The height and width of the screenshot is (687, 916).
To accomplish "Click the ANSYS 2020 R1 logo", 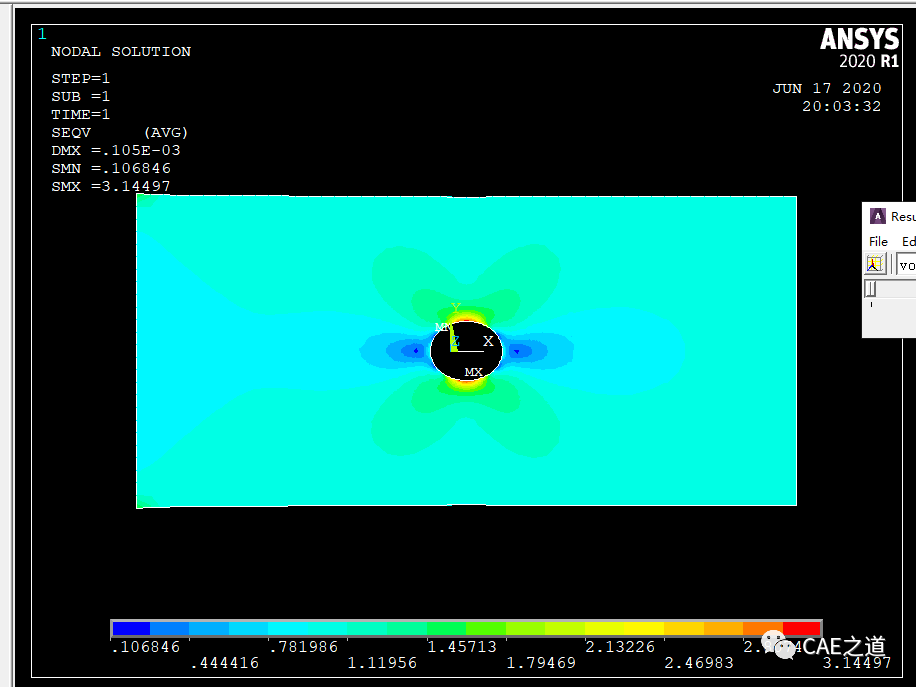I will click(x=858, y=45).
